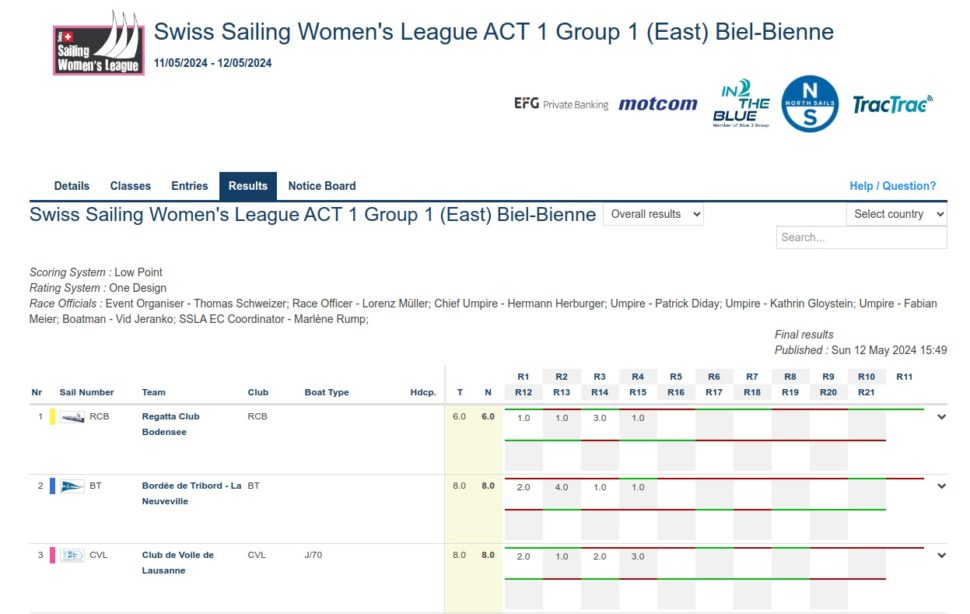Click the Help / Question? link

tap(892, 186)
